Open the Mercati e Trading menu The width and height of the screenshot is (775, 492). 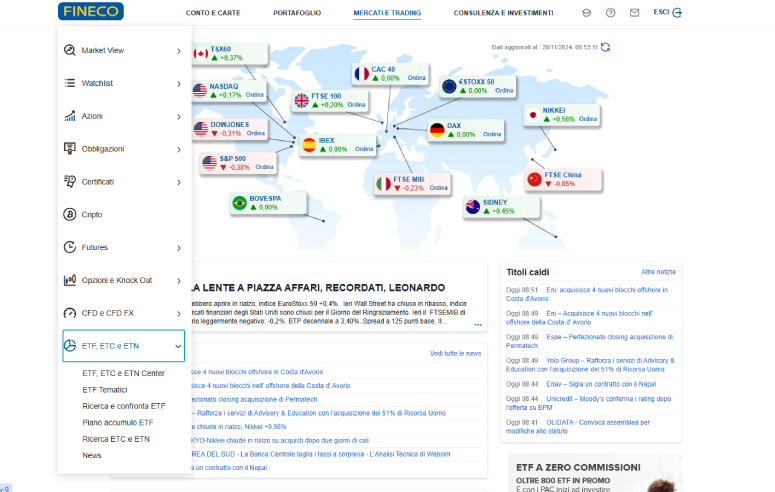pyautogui.click(x=387, y=13)
